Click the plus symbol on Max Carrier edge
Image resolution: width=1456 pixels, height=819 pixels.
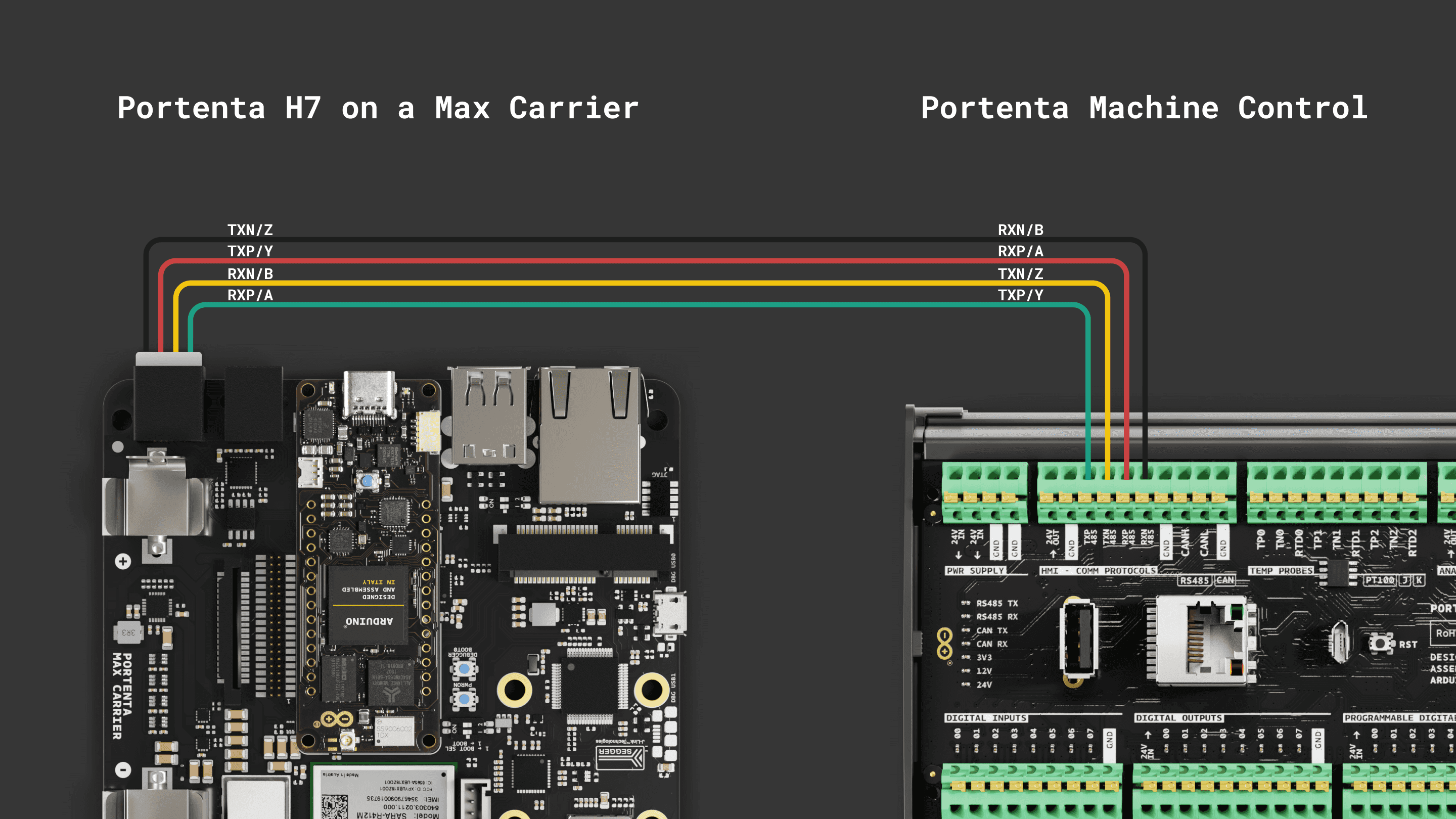point(123,561)
